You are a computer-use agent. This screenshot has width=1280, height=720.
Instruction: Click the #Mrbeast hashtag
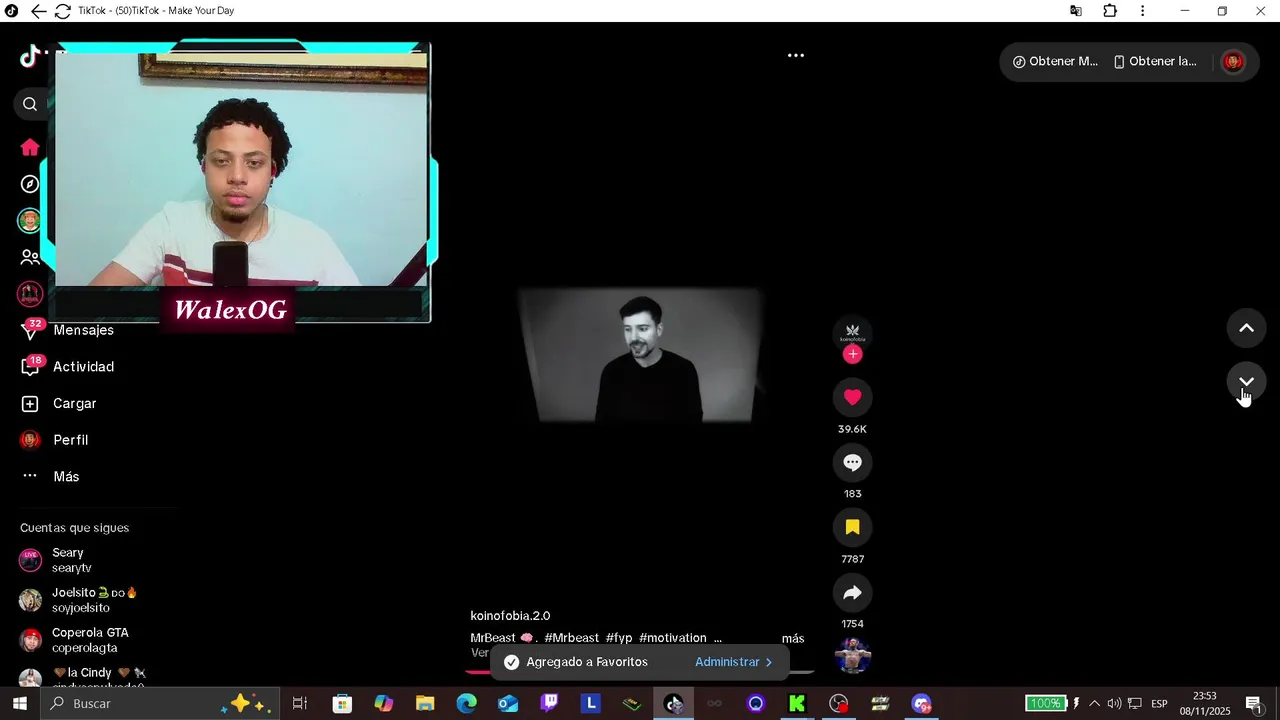point(572,638)
